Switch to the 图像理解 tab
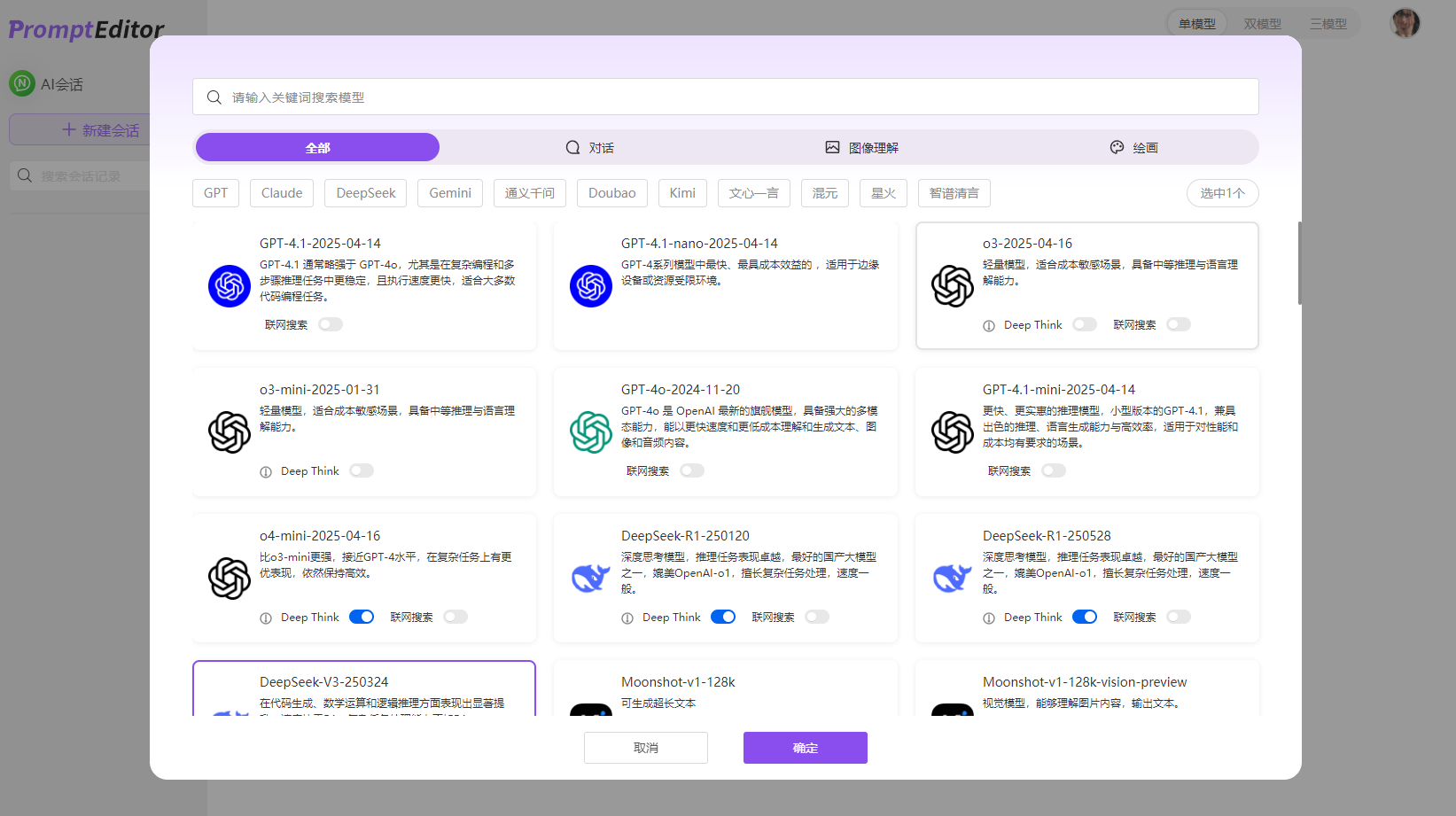 point(861,148)
